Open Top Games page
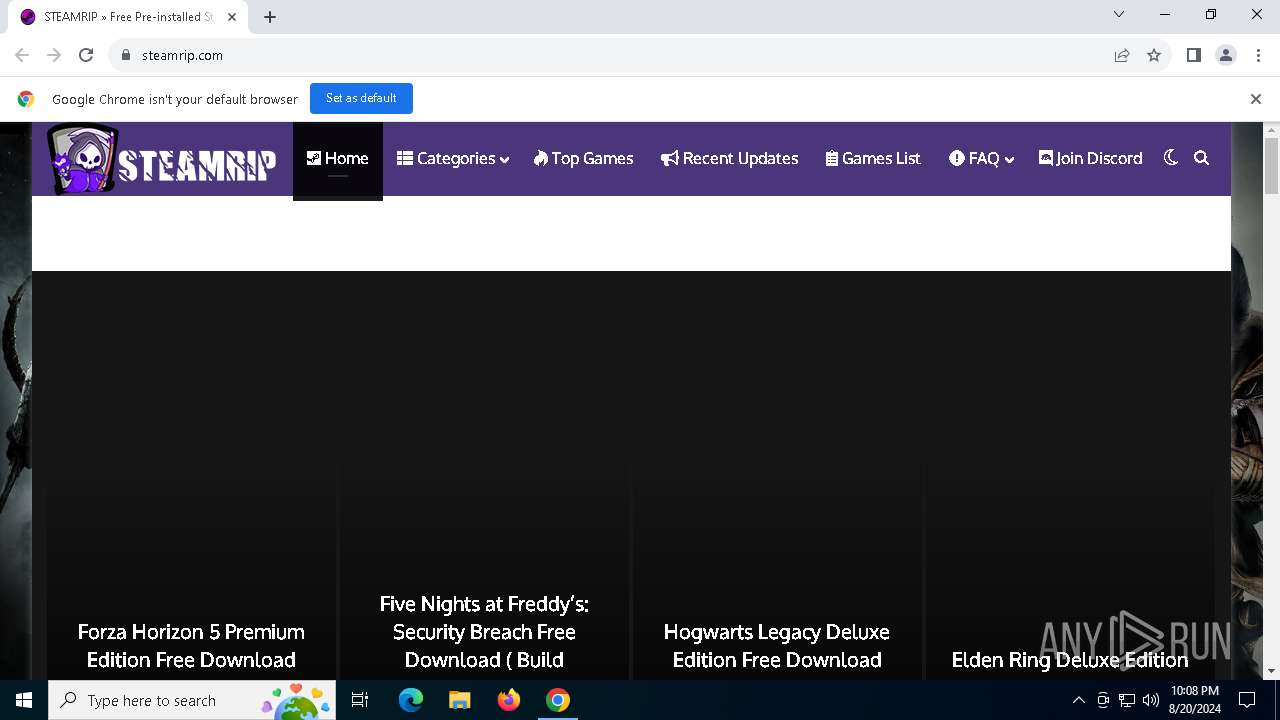Viewport: 1280px width, 720px height. pos(583,159)
